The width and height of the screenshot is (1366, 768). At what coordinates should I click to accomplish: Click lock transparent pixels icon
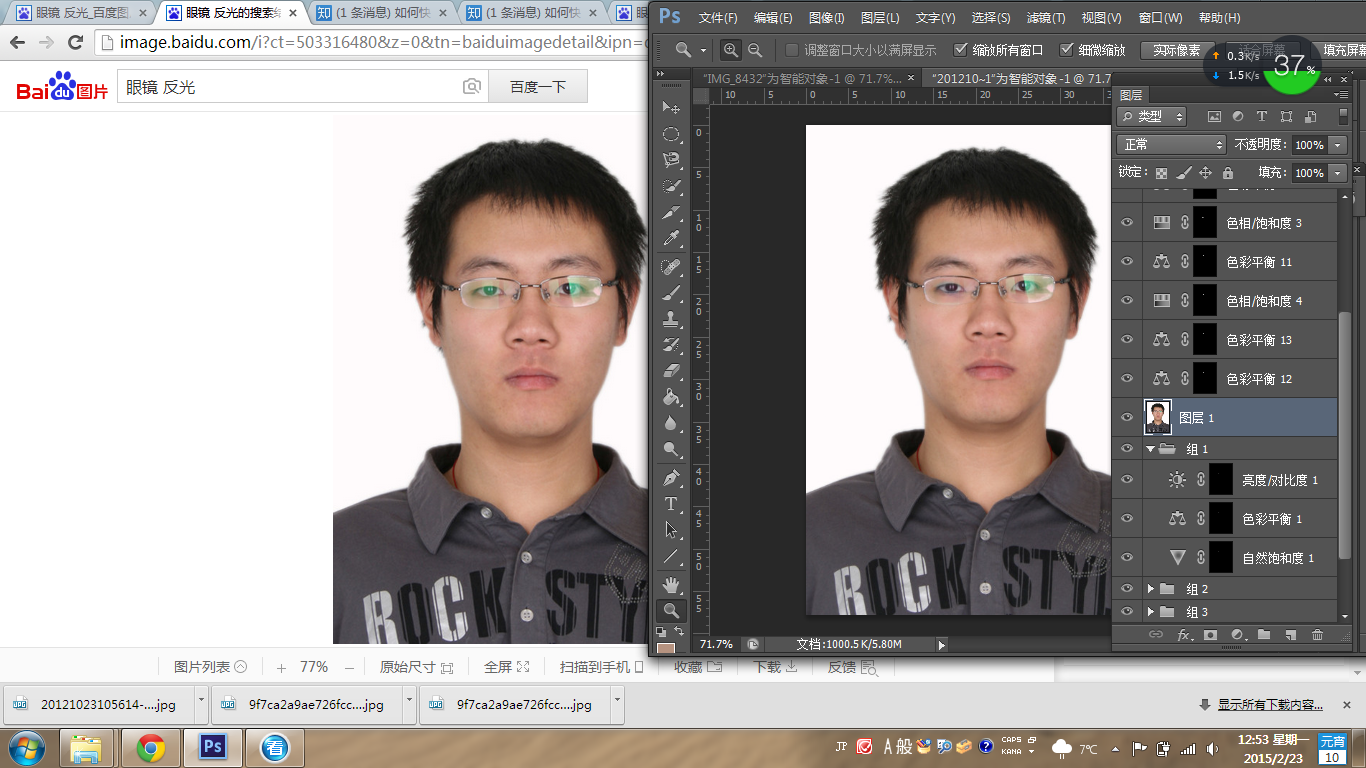1161,173
